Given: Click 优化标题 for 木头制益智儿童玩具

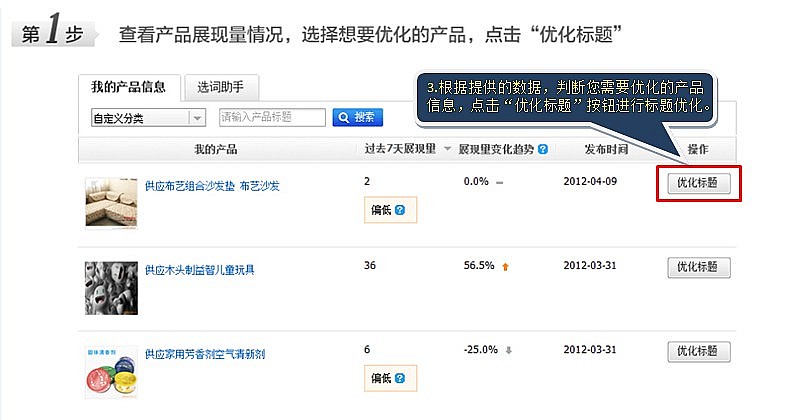Looking at the screenshot, I should [x=698, y=267].
